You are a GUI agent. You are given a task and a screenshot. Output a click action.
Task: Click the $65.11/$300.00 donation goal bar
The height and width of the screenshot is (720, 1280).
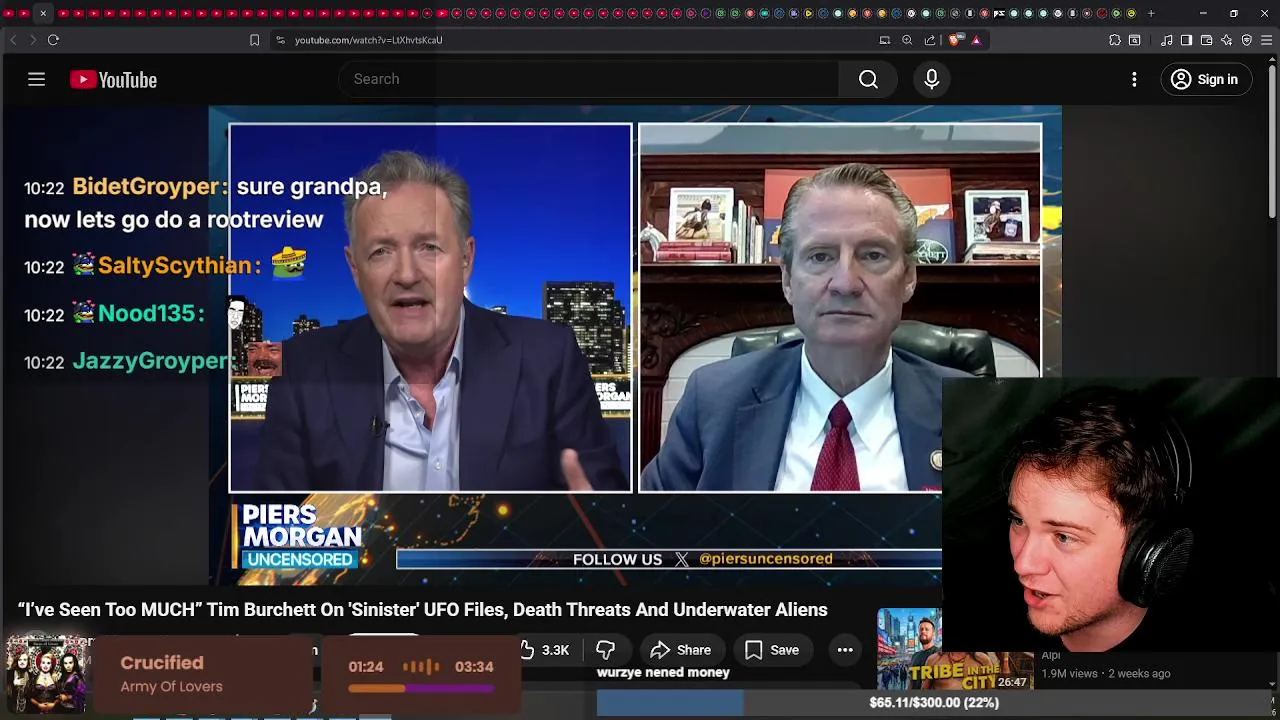click(933, 703)
